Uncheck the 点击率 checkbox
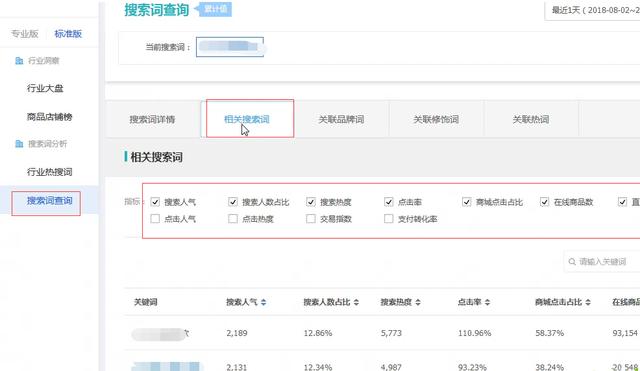 tap(389, 202)
